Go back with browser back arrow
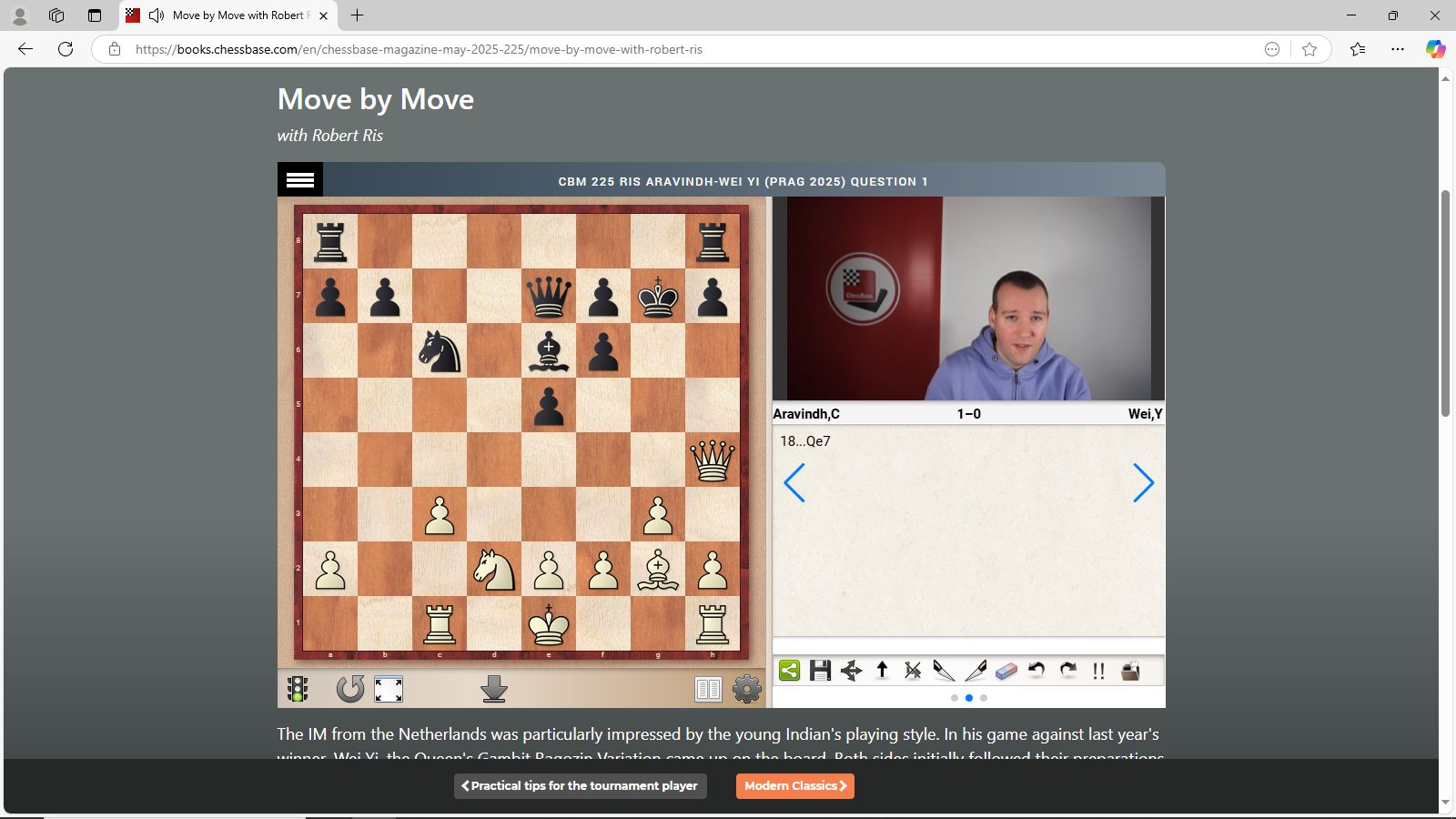Image resolution: width=1456 pixels, height=819 pixels. pos(25,49)
